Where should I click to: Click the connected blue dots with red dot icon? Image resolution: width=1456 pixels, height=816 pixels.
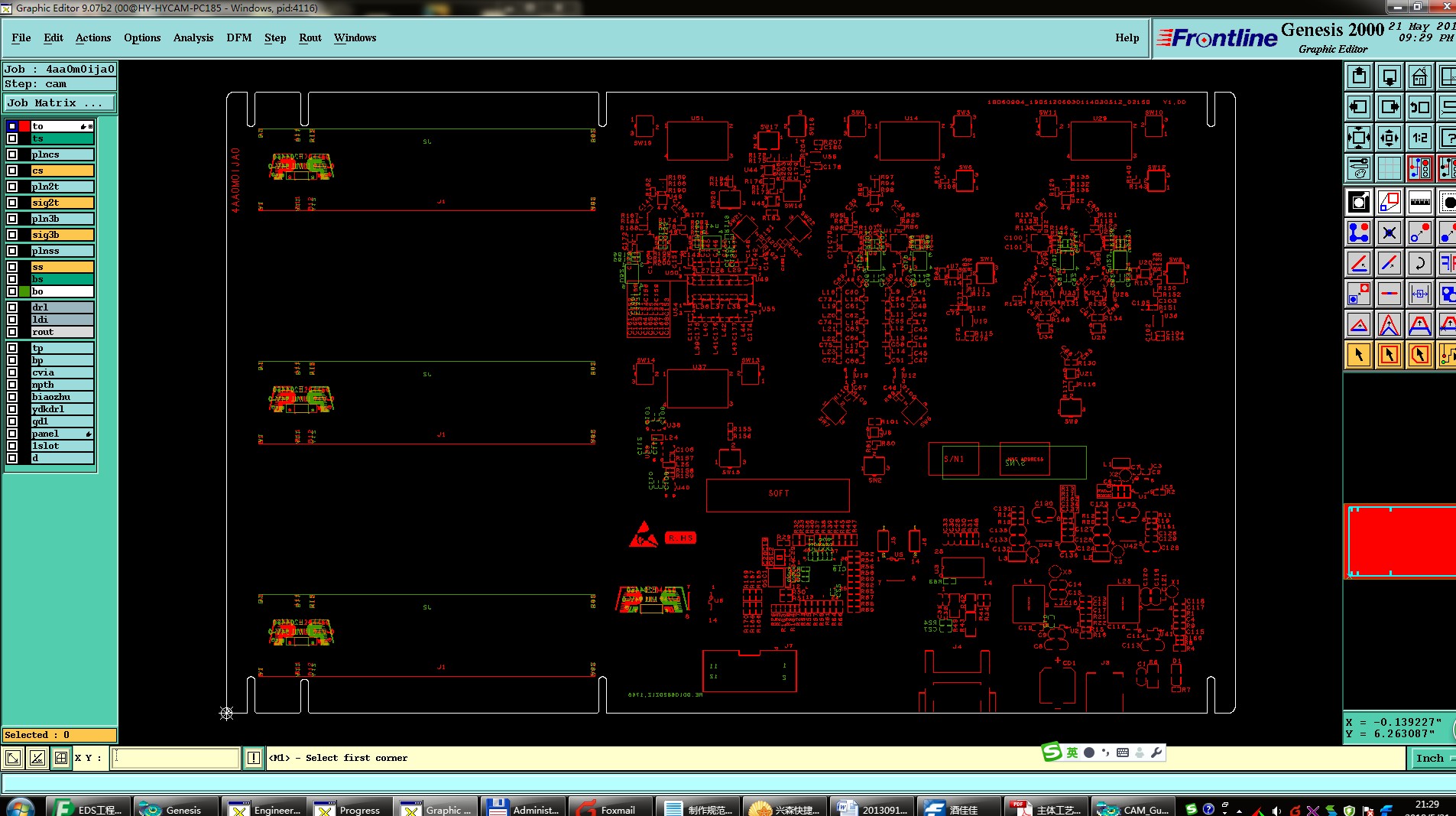point(1358,232)
